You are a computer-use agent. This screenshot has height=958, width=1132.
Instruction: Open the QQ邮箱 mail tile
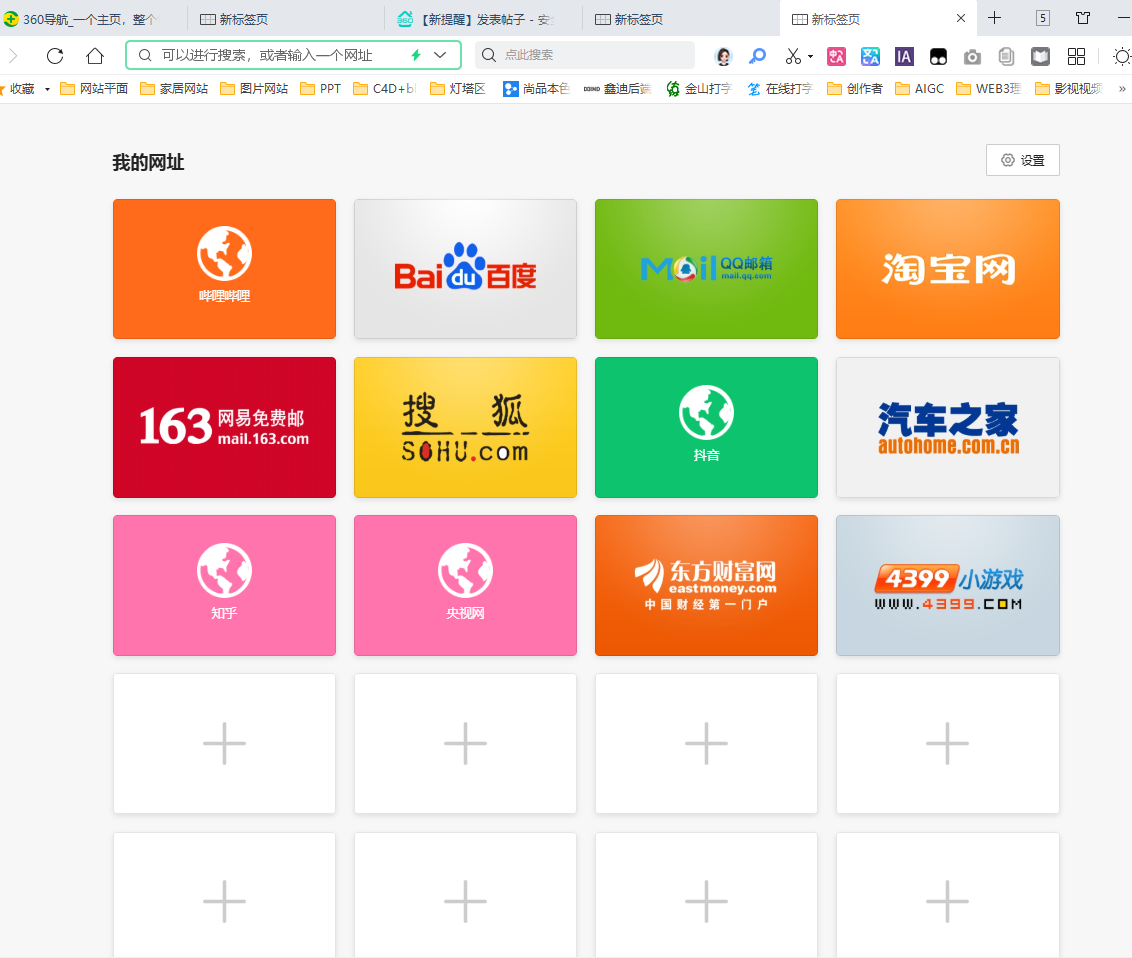(x=706, y=269)
